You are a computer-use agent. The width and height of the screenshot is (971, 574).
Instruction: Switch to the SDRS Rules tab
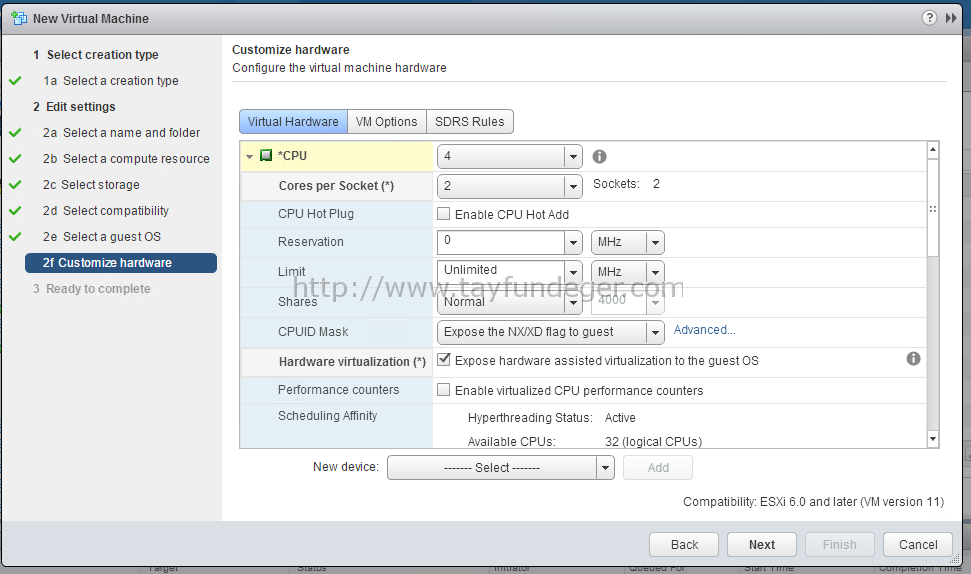click(469, 121)
